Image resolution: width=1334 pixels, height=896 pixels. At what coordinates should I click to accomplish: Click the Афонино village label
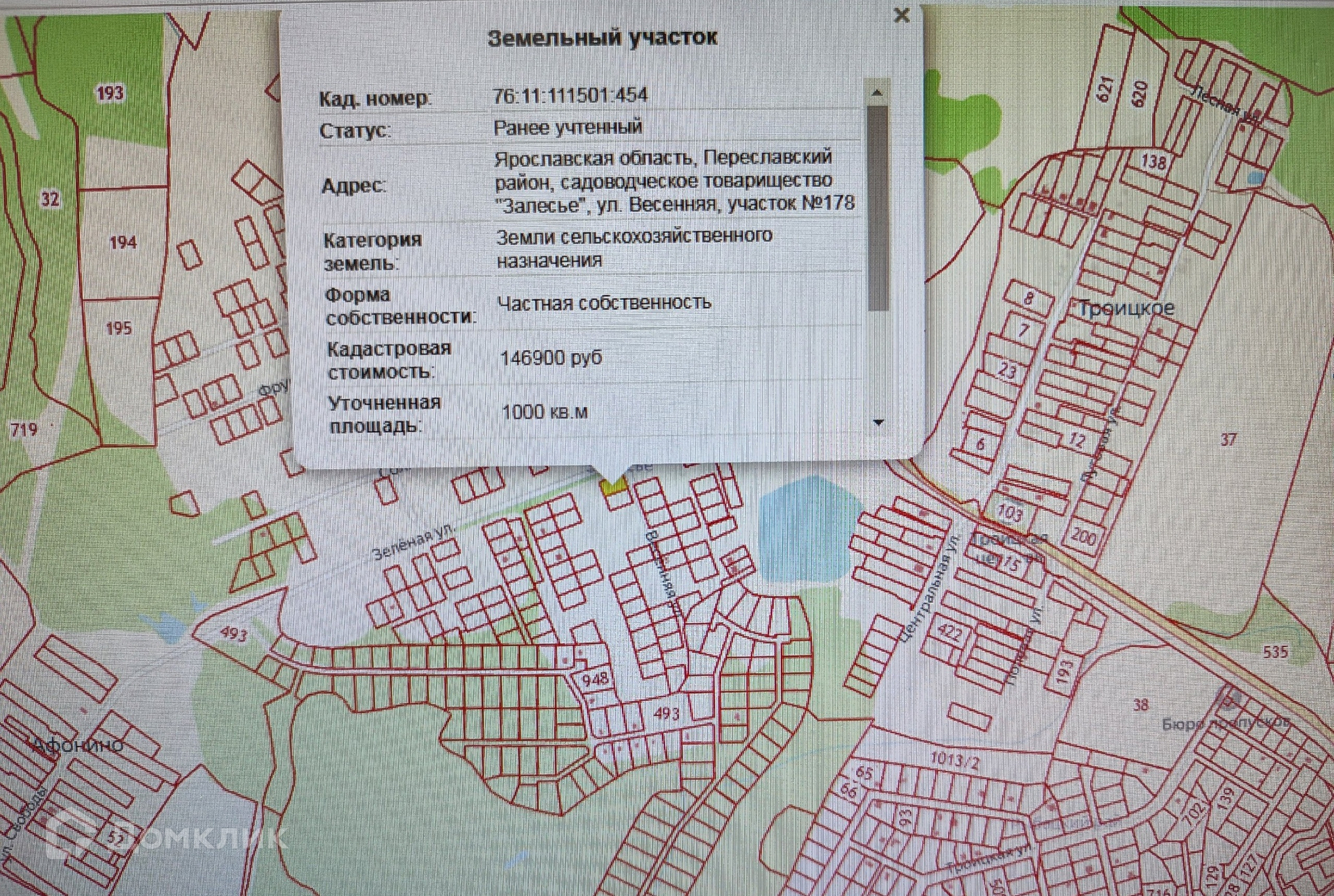[79, 746]
